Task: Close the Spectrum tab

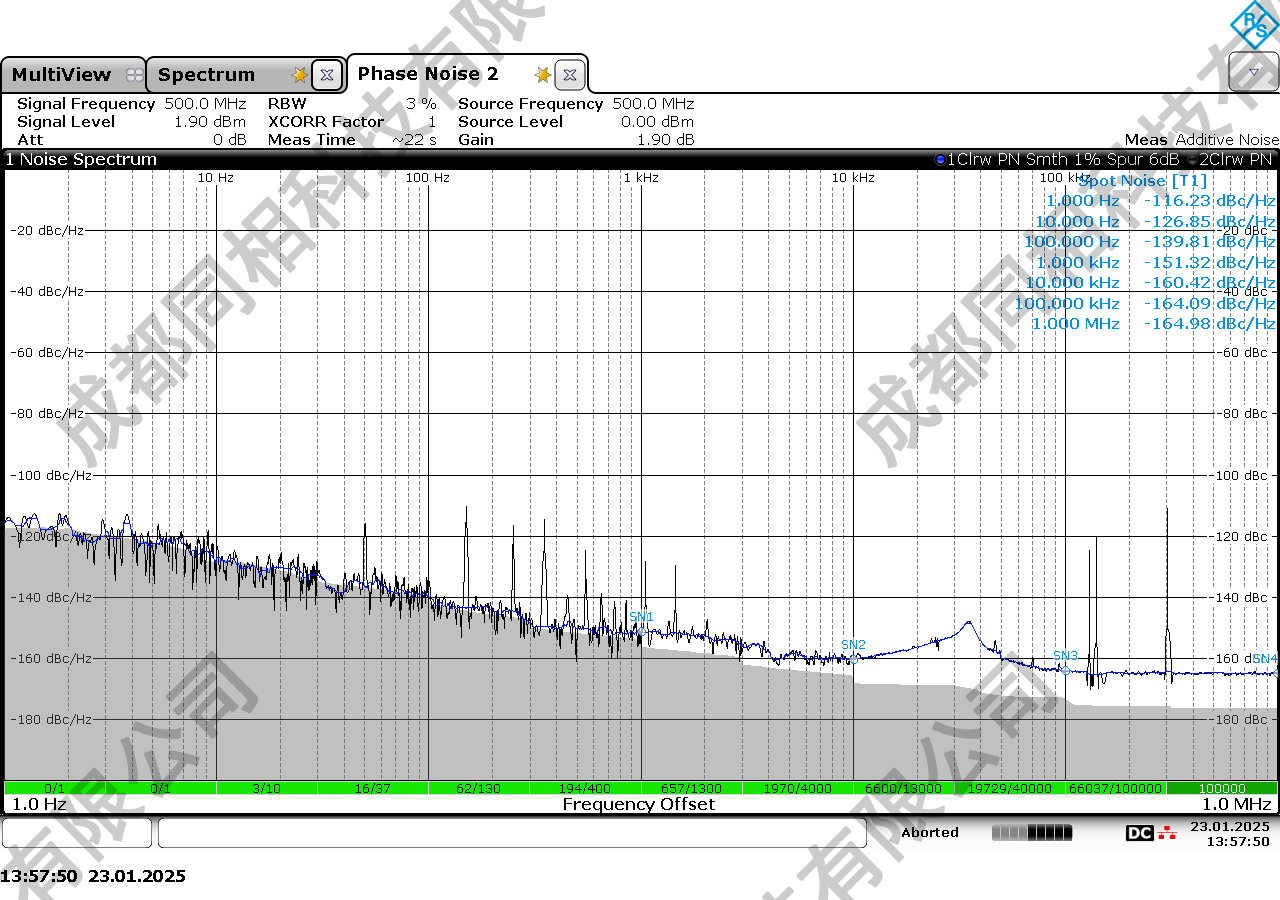Action: click(326, 75)
